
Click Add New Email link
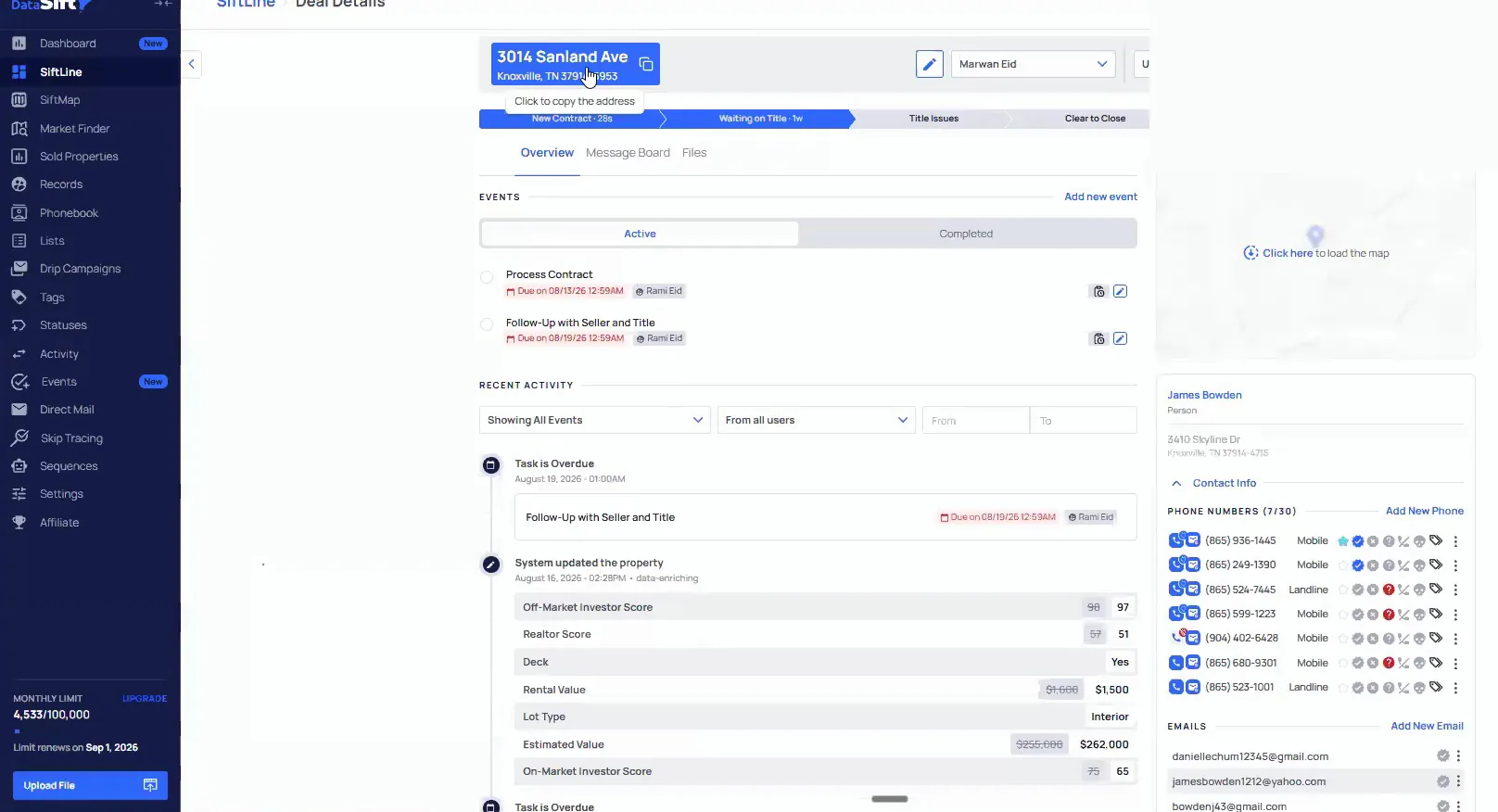[x=1427, y=726]
